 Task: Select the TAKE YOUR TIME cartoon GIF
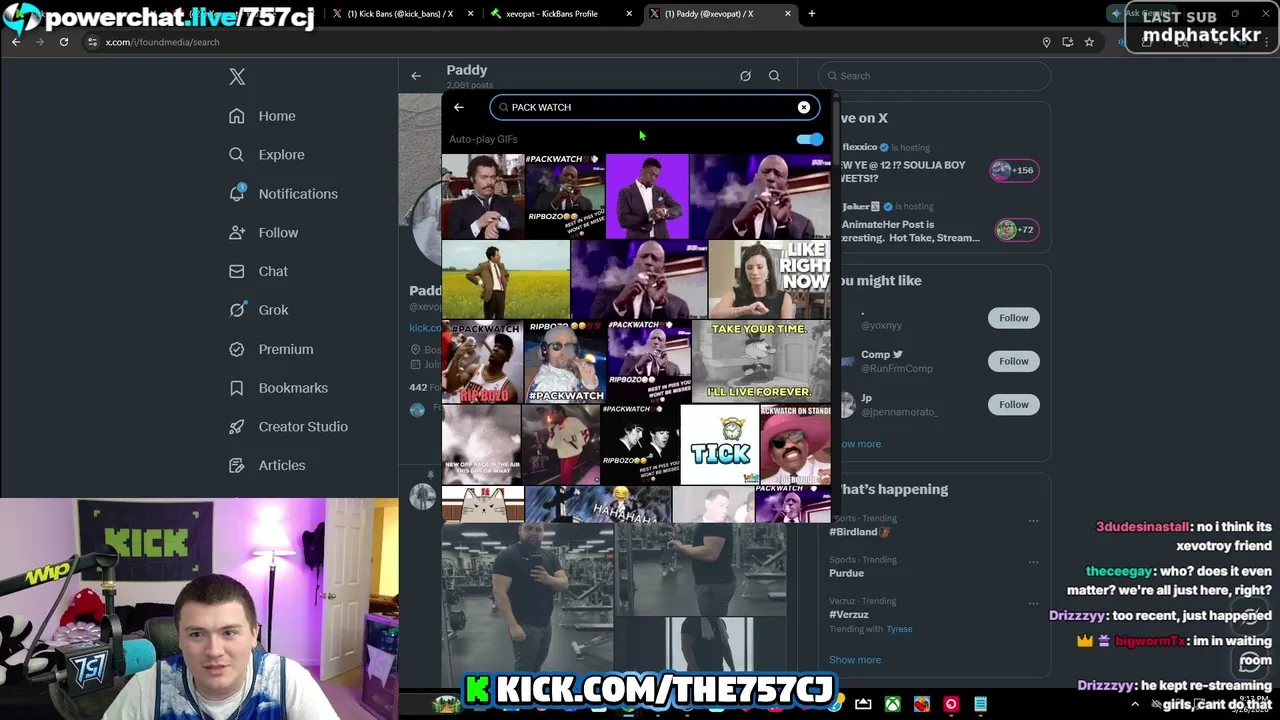click(x=761, y=361)
